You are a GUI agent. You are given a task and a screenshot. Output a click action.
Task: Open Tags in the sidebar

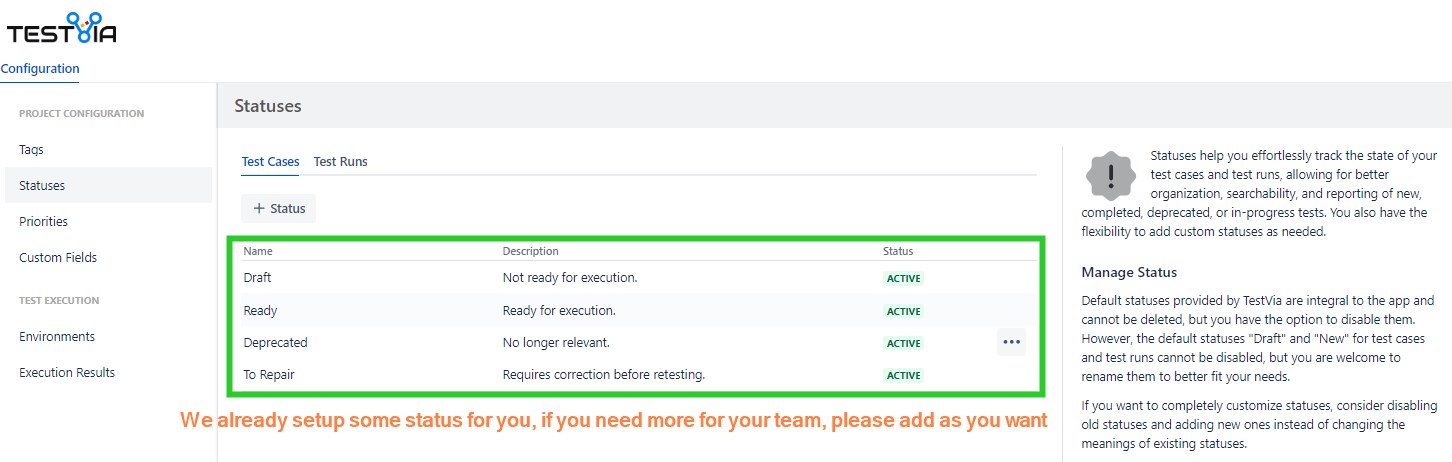coord(31,150)
